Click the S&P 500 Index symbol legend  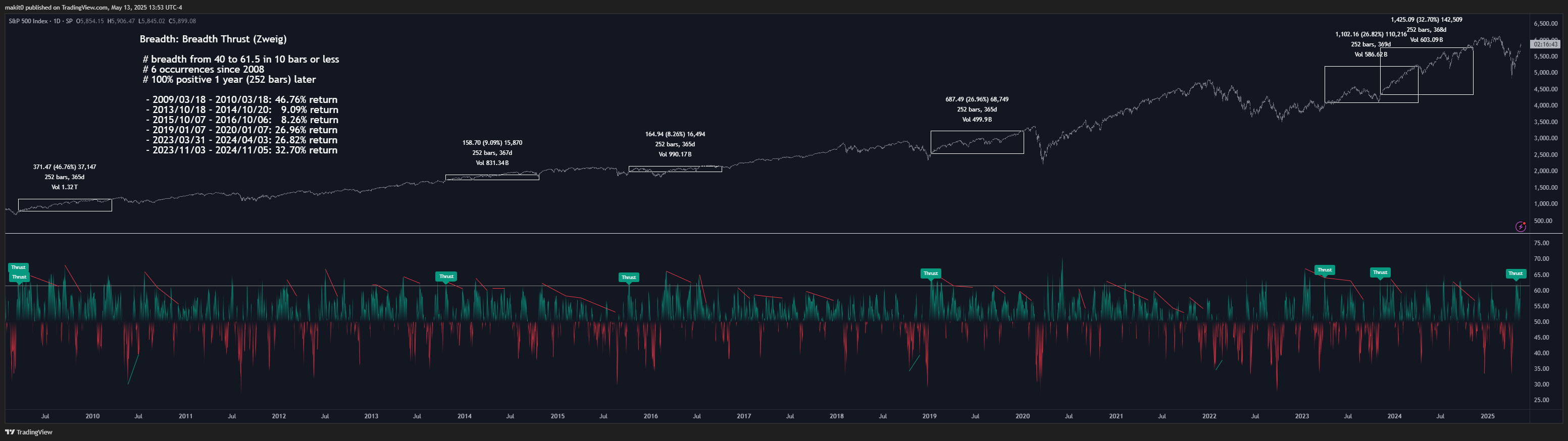pos(40,21)
